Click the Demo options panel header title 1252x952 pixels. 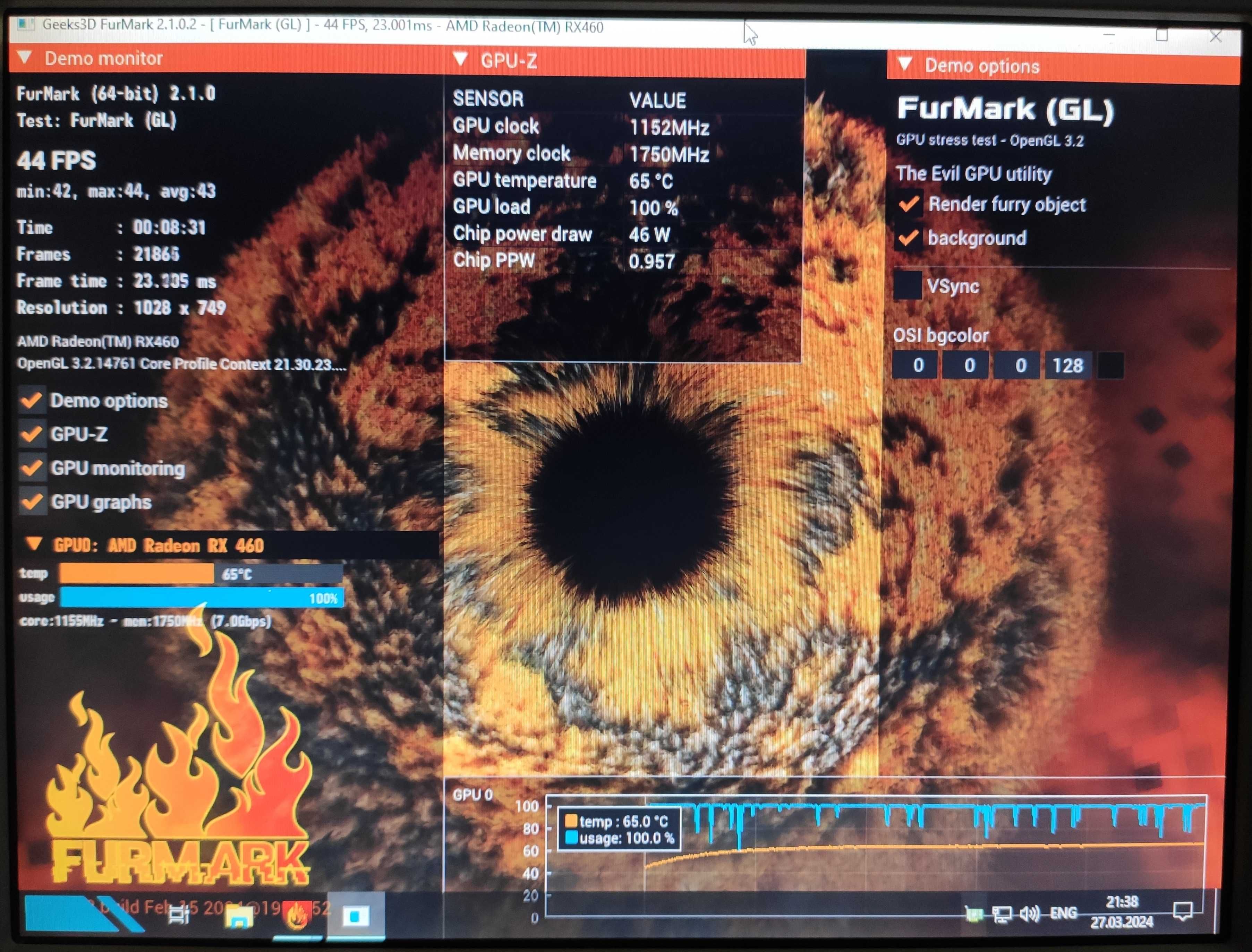coord(982,66)
